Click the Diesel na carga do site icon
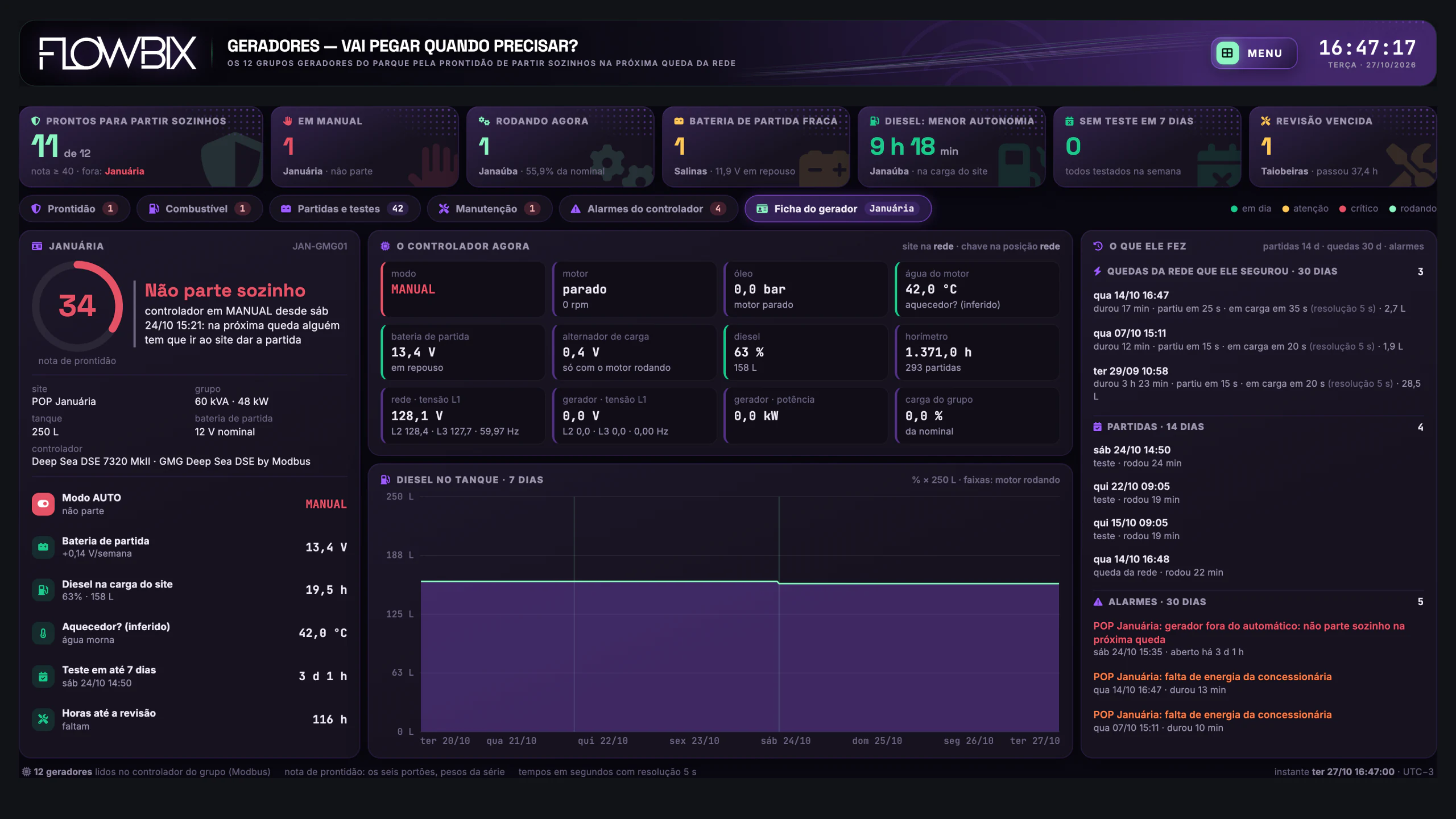 click(x=43, y=590)
